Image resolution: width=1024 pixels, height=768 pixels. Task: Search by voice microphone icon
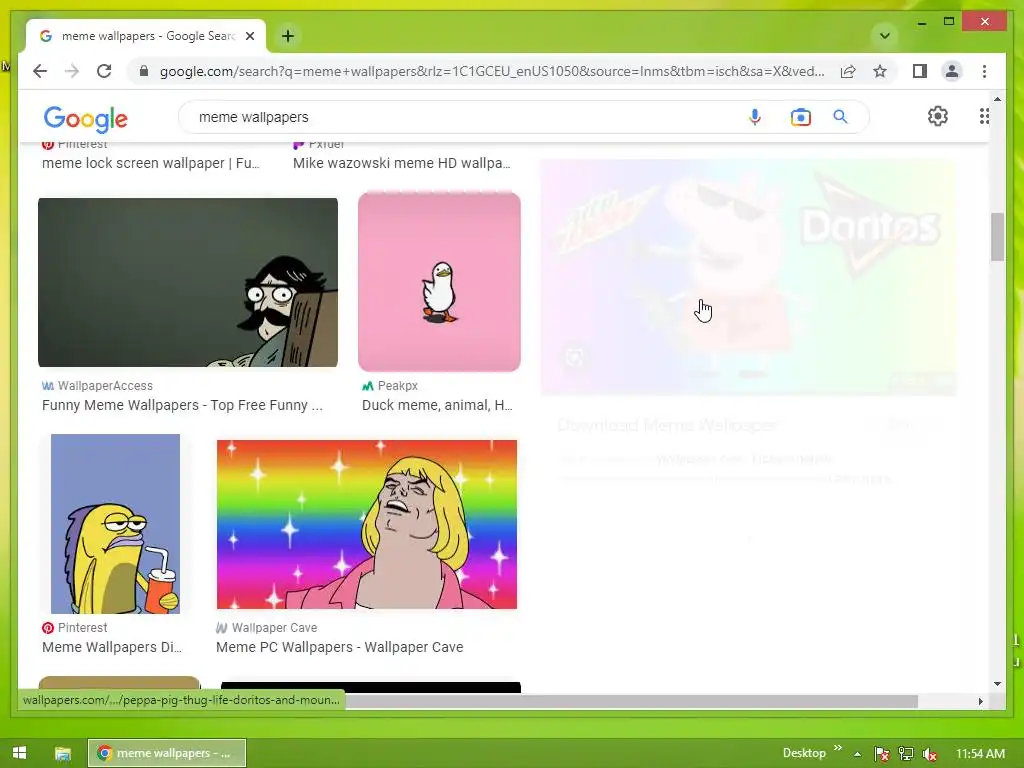coord(755,117)
